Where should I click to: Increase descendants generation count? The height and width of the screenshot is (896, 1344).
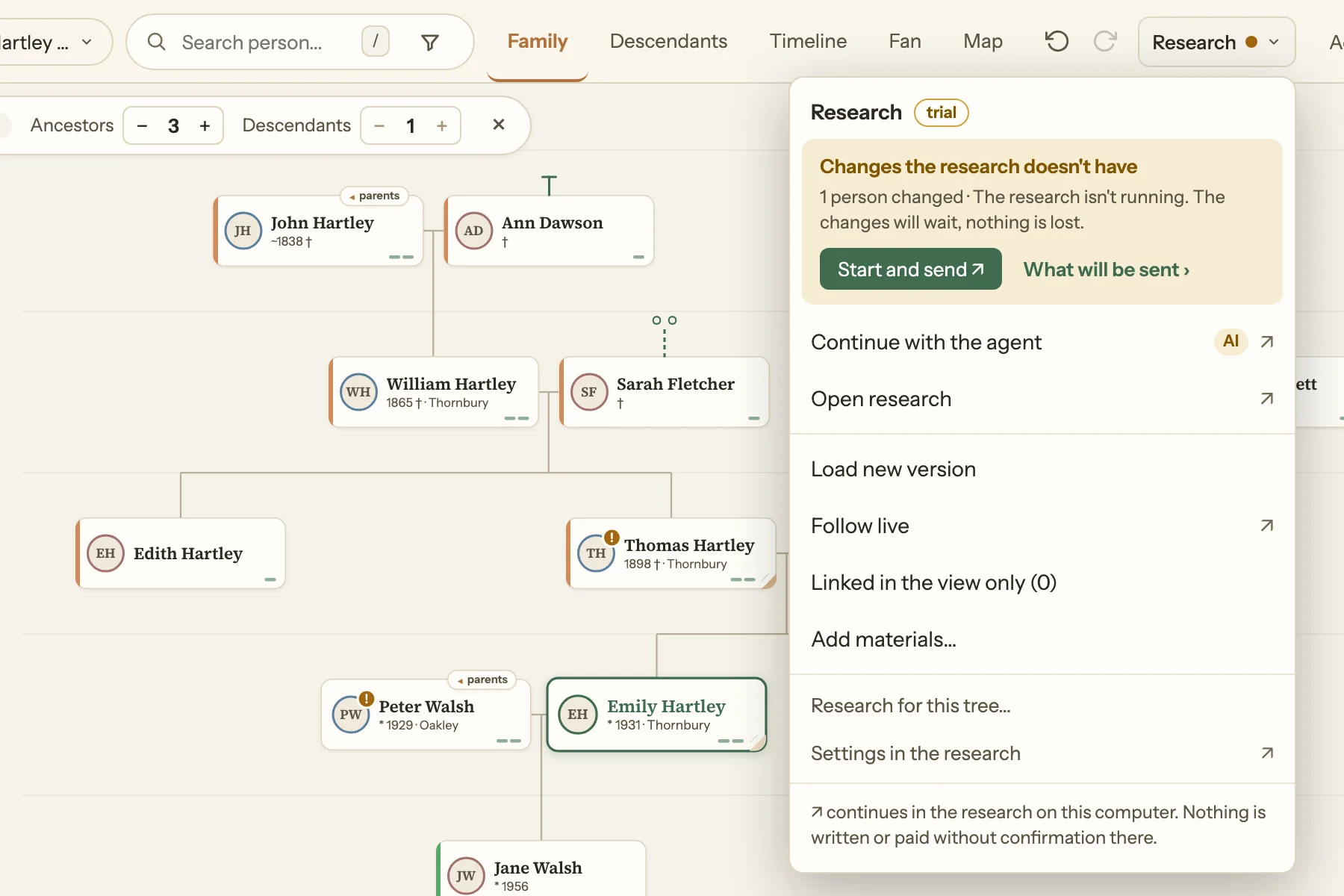coord(442,125)
